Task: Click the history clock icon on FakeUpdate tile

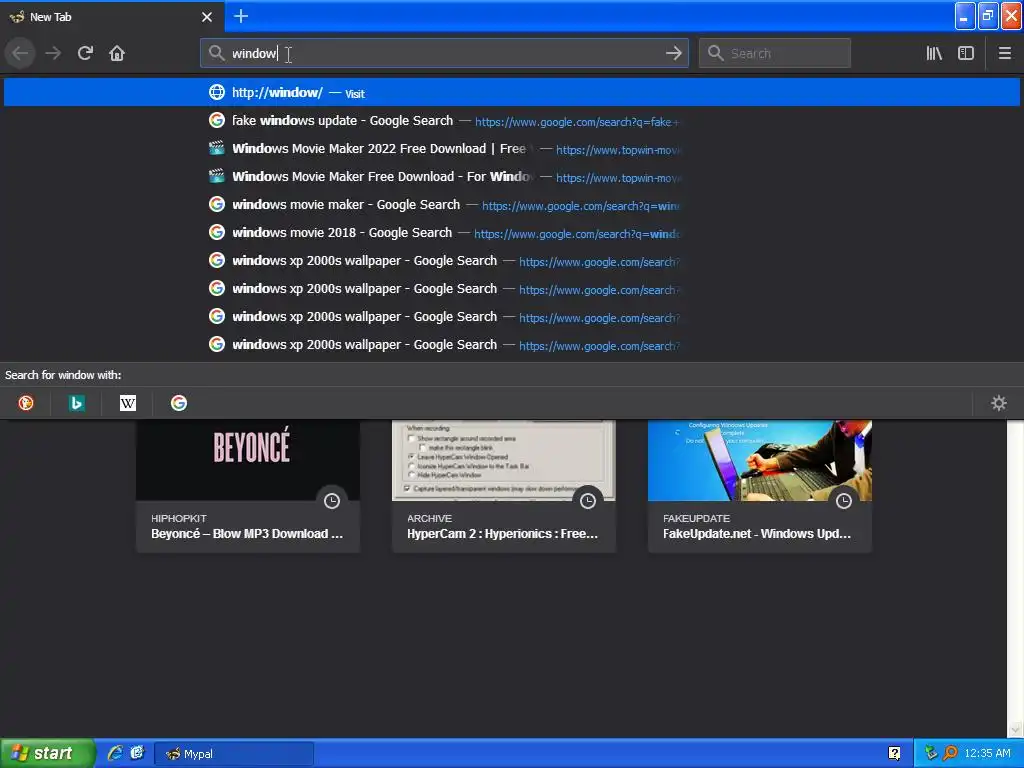Action: (x=844, y=501)
